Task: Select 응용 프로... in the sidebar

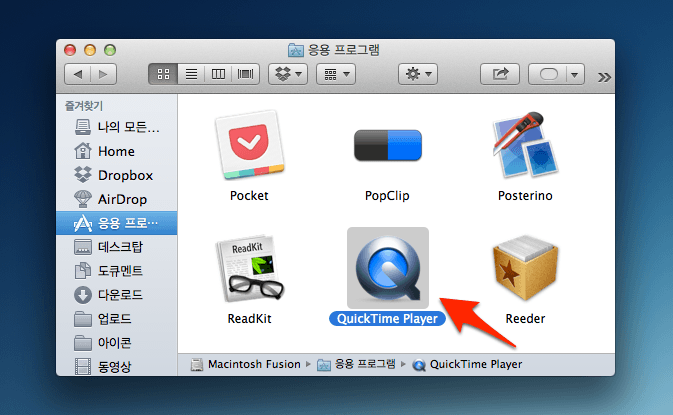Action: coord(117,223)
